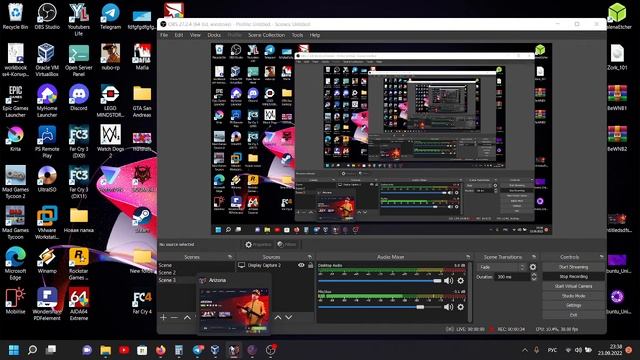Move source down with arrow button
Screen dimensions: 640x360
click(x=289, y=317)
